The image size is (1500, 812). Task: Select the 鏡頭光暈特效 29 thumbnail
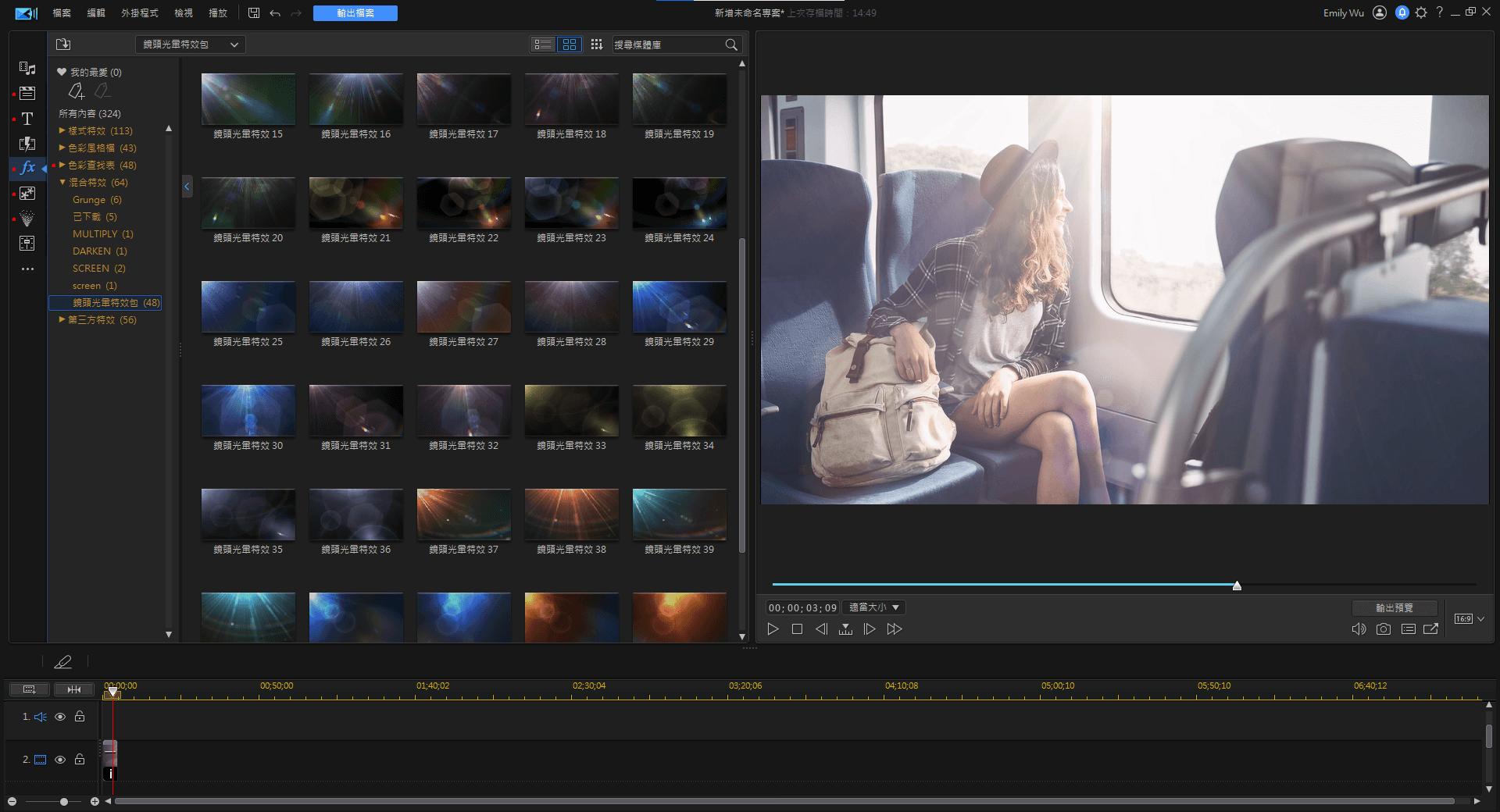(x=679, y=307)
